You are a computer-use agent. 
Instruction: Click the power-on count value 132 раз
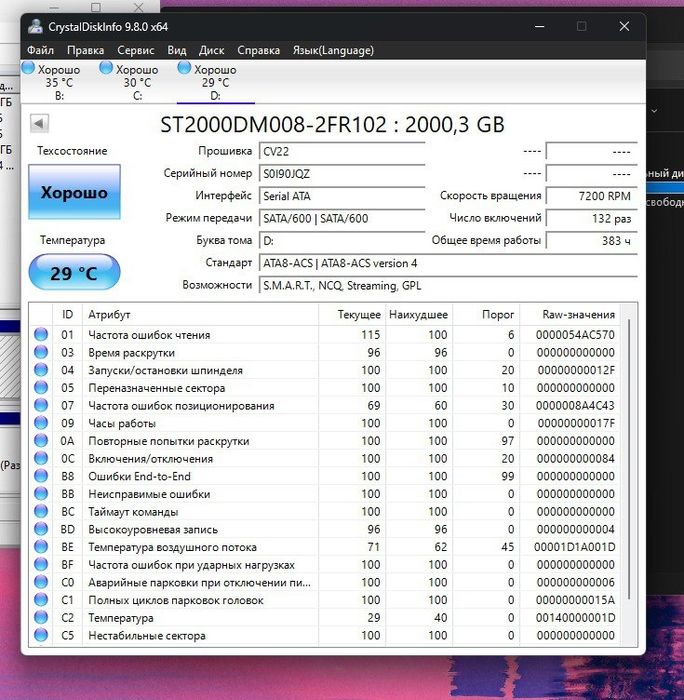click(592, 218)
